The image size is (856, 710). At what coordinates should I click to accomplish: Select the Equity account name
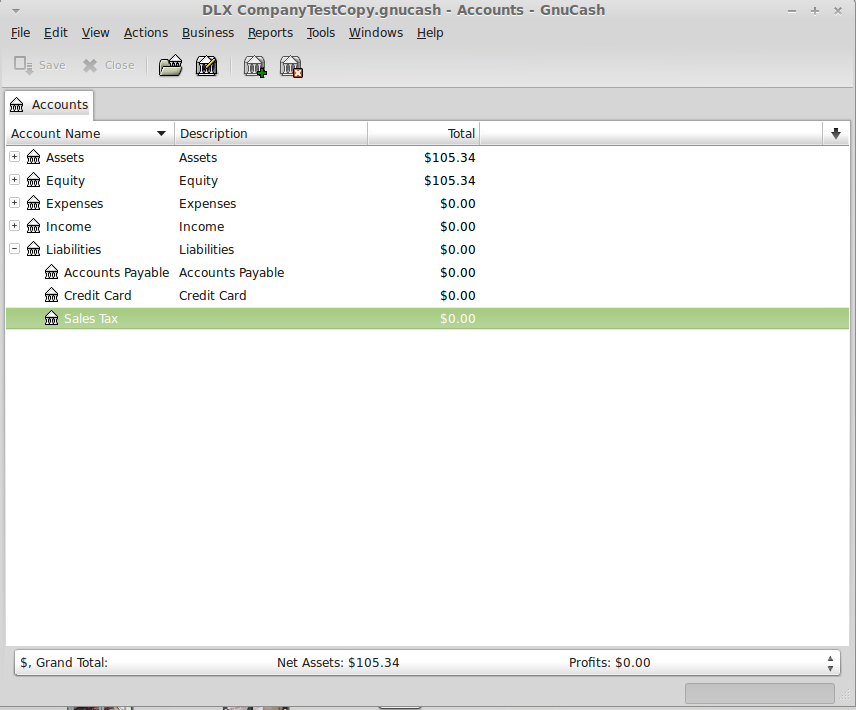(66, 181)
